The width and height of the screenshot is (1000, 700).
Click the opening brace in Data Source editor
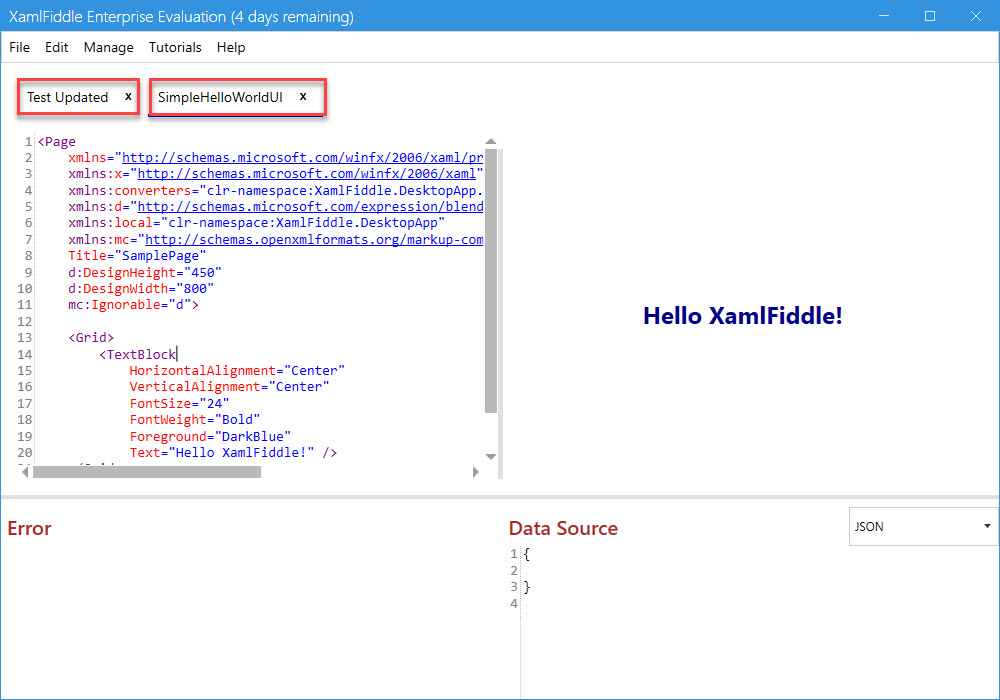pos(527,554)
